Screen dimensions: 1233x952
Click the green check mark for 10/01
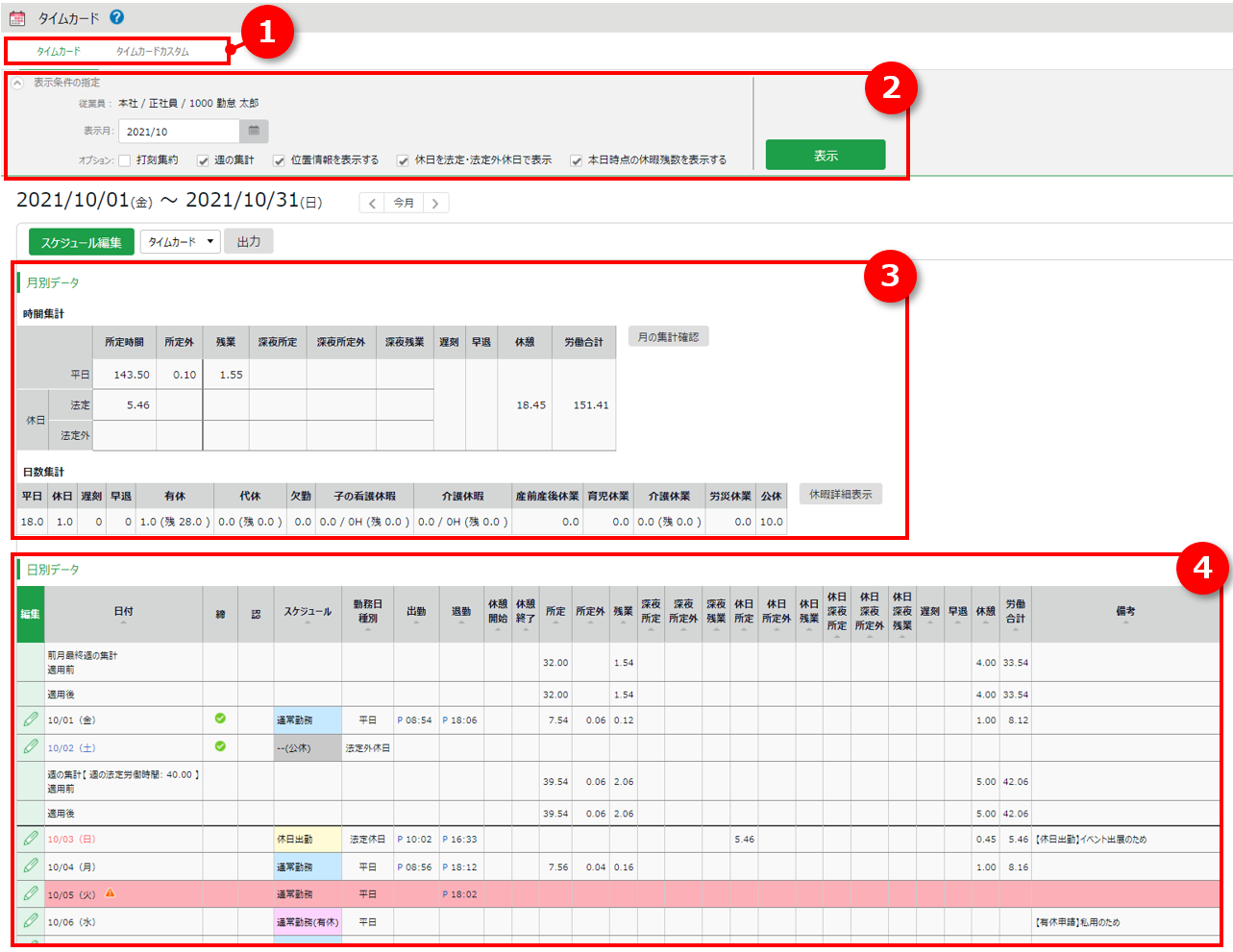click(x=220, y=719)
